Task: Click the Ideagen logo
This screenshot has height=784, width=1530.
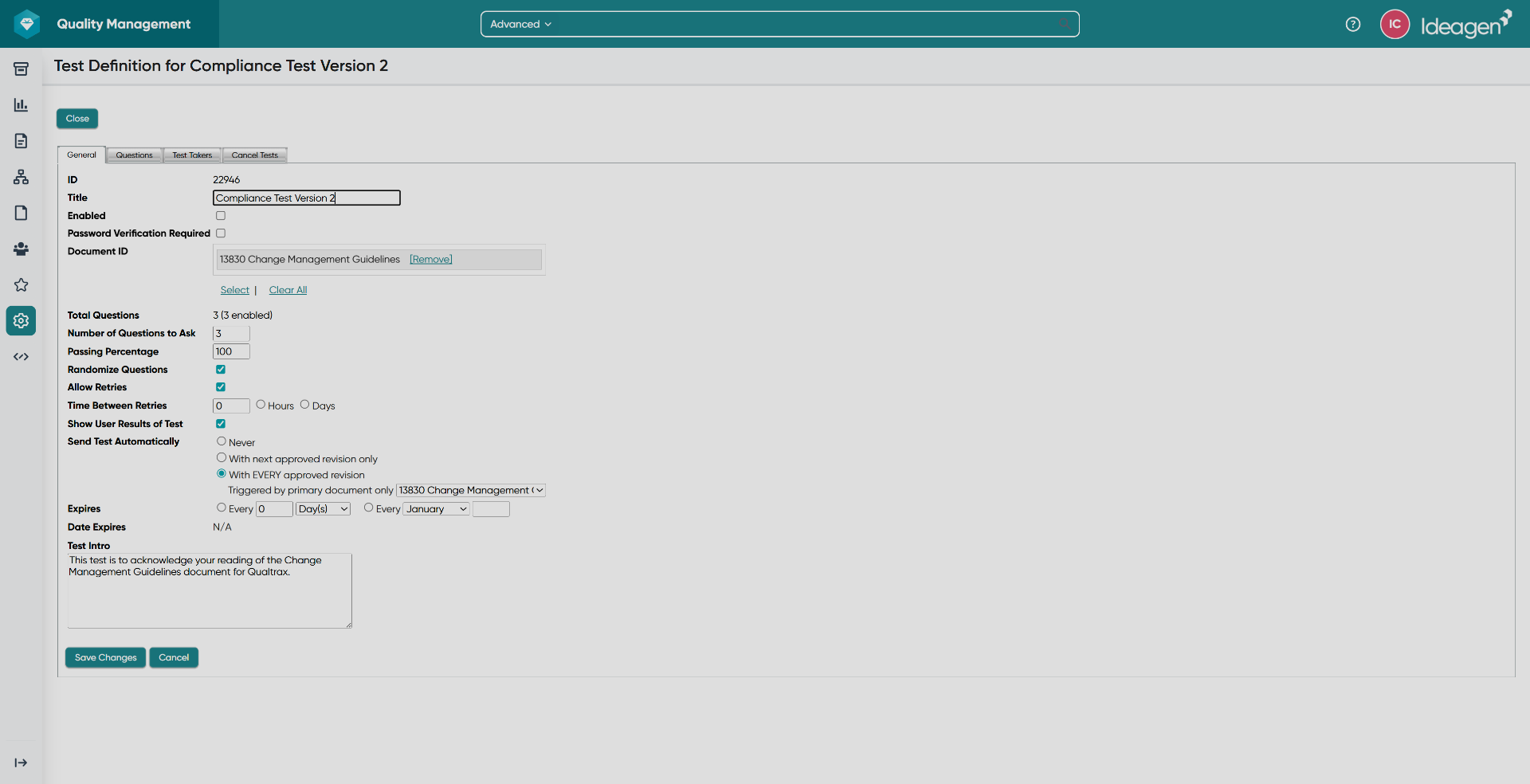Action: click(1466, 25)
